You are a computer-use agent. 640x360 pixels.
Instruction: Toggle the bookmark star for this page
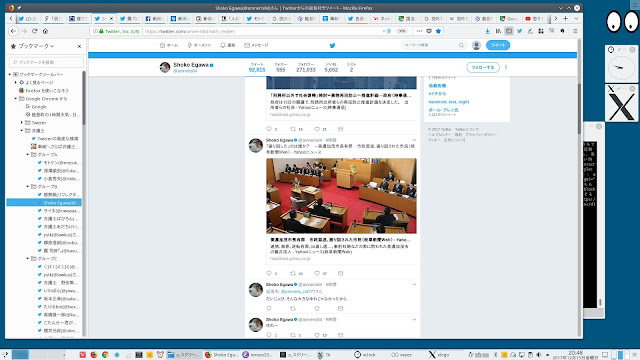438,31
